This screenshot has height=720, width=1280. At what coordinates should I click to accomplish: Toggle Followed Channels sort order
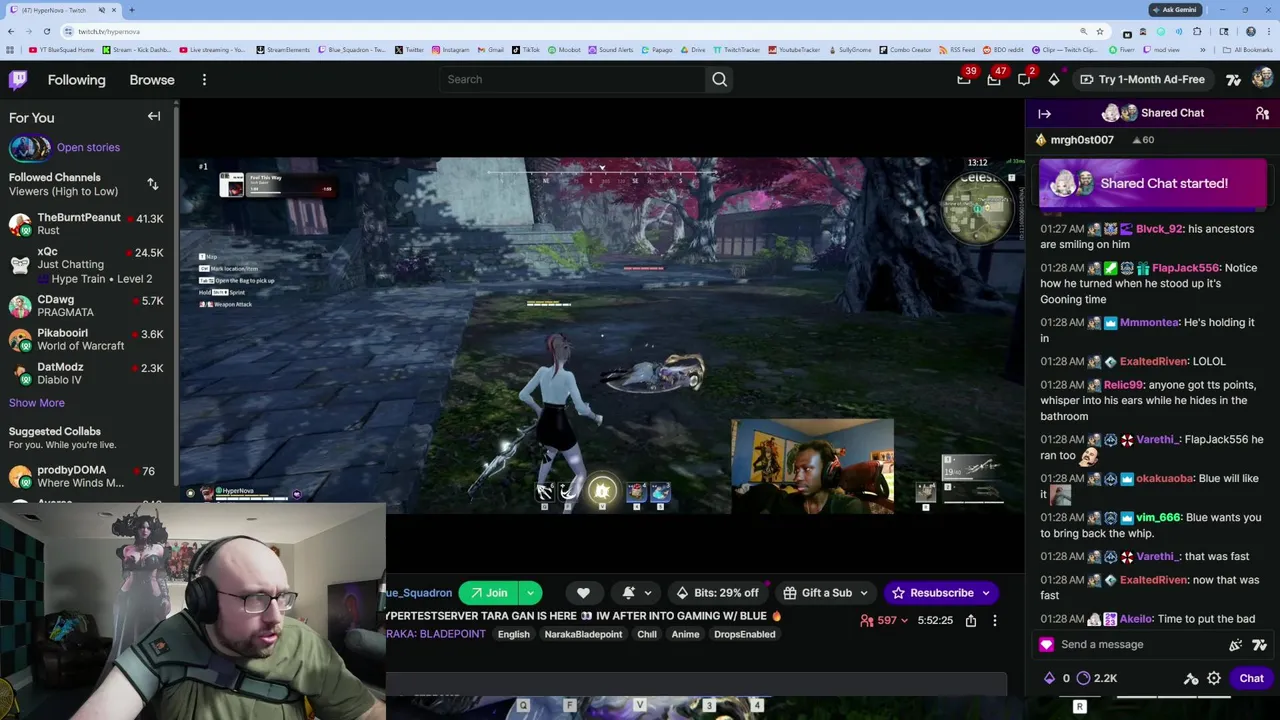tap(153, 184)
